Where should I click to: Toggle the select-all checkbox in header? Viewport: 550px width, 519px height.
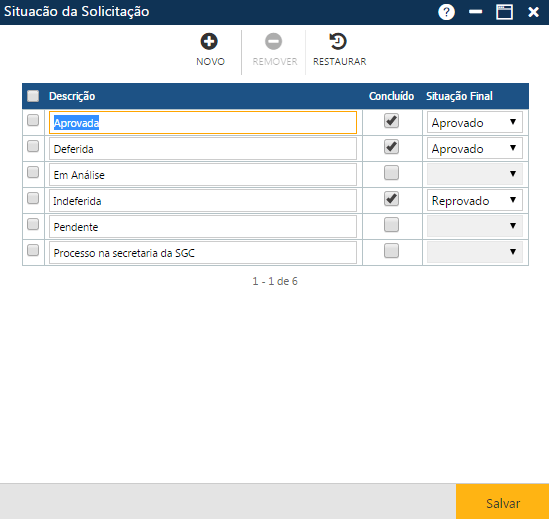click(x=33, y=96)
